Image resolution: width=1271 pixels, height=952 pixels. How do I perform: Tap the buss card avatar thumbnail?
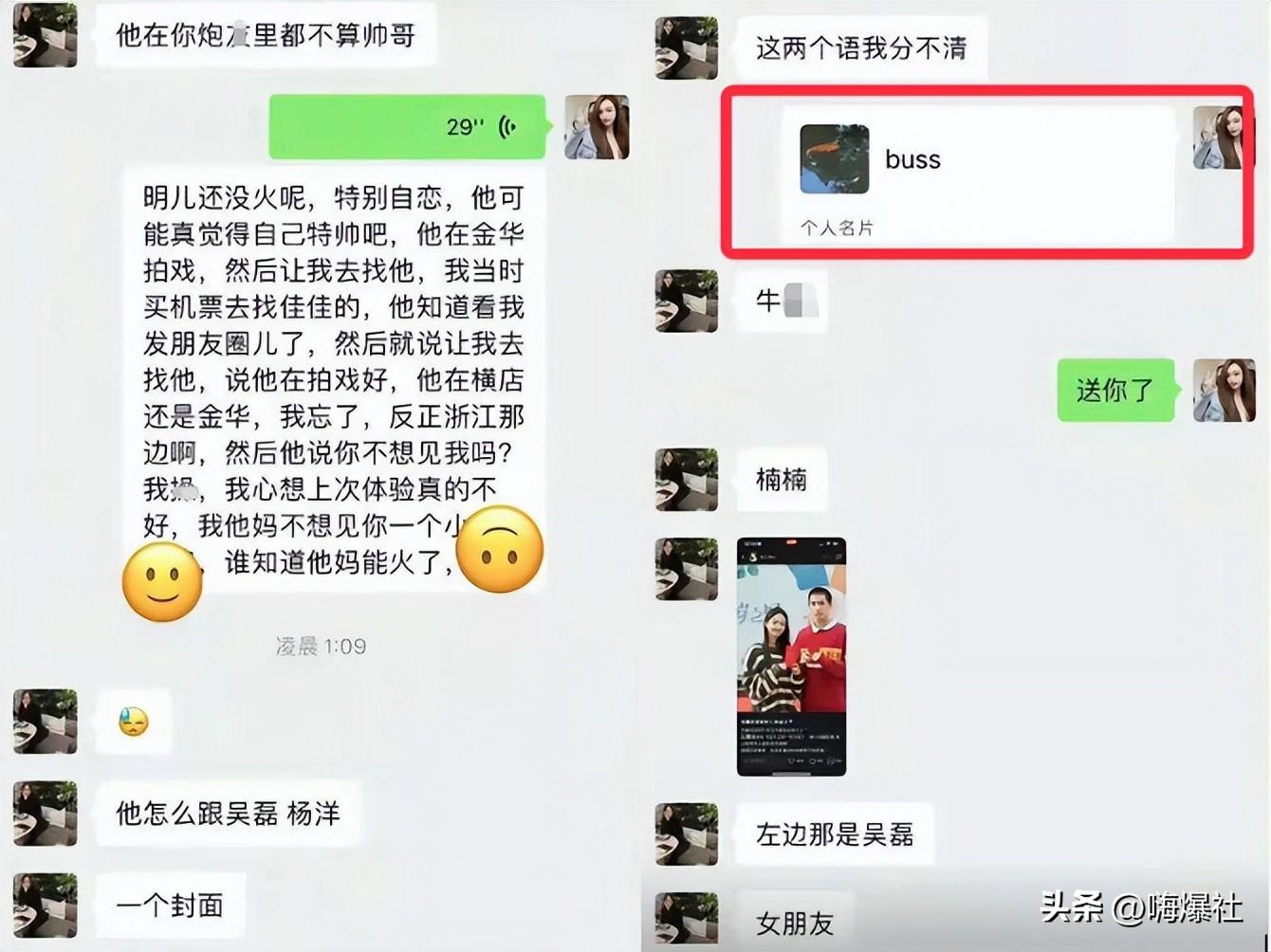tap(834, 158)
